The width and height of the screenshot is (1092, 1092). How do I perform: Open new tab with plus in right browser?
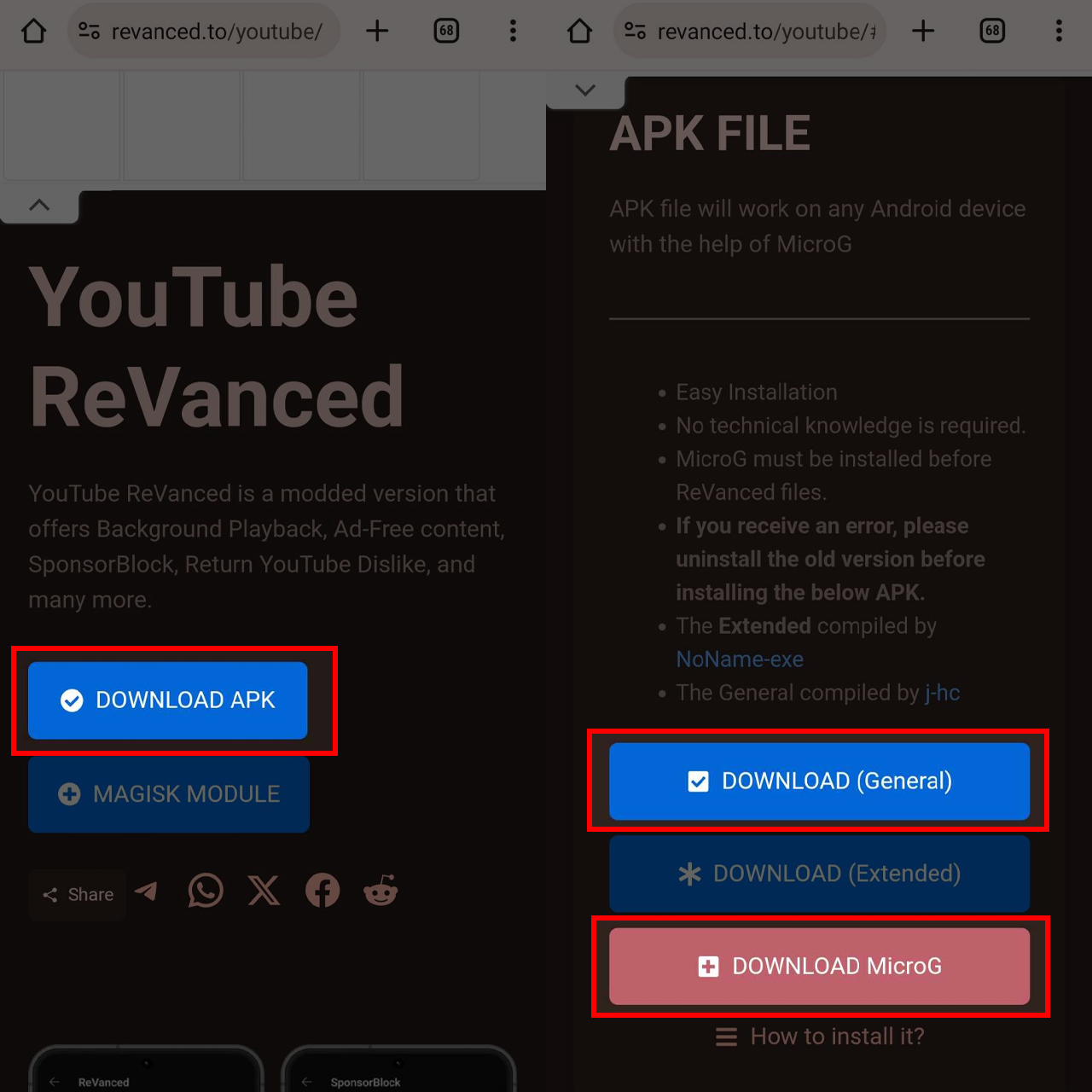pos(923,32)
